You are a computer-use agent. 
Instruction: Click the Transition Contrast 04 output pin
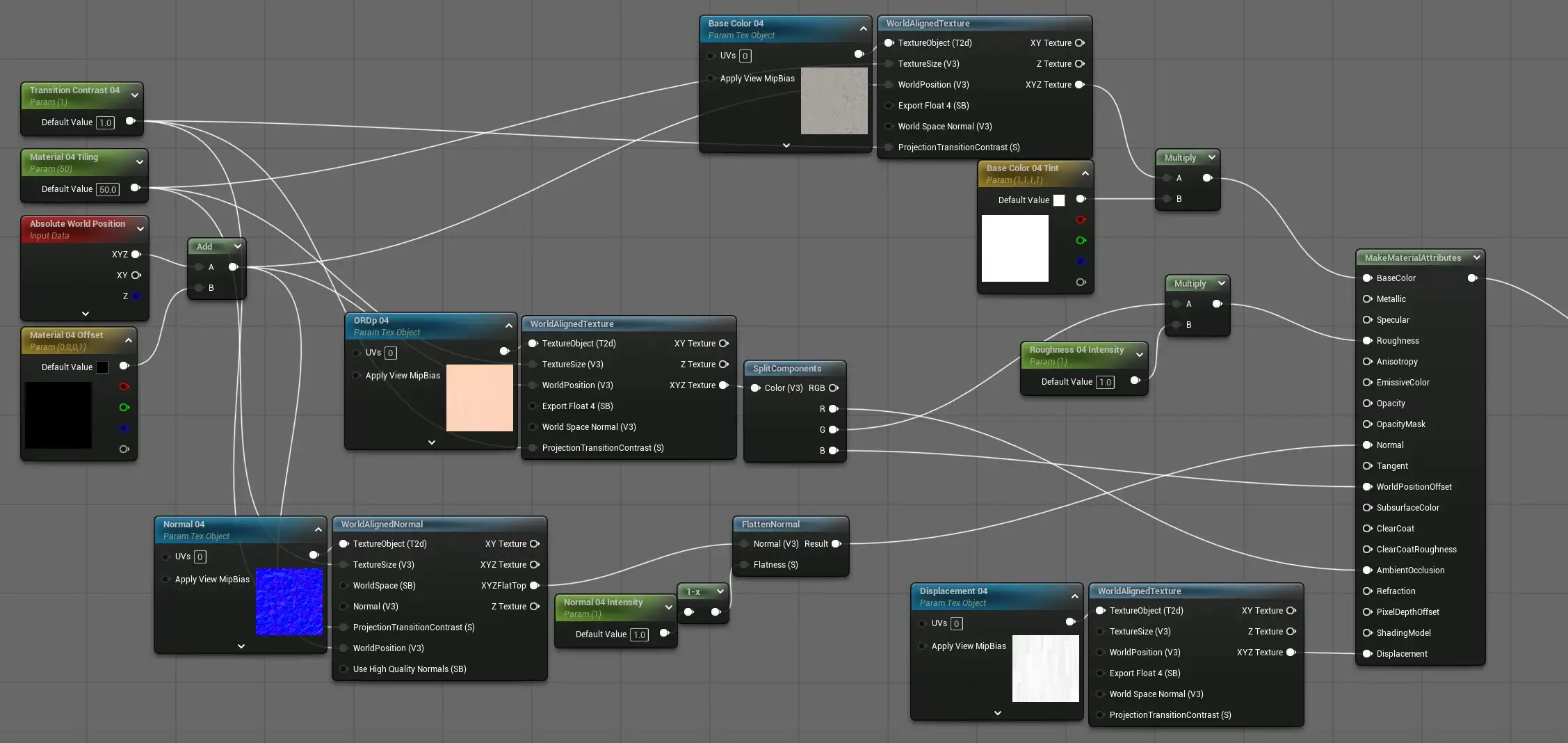tap(130, 121)
